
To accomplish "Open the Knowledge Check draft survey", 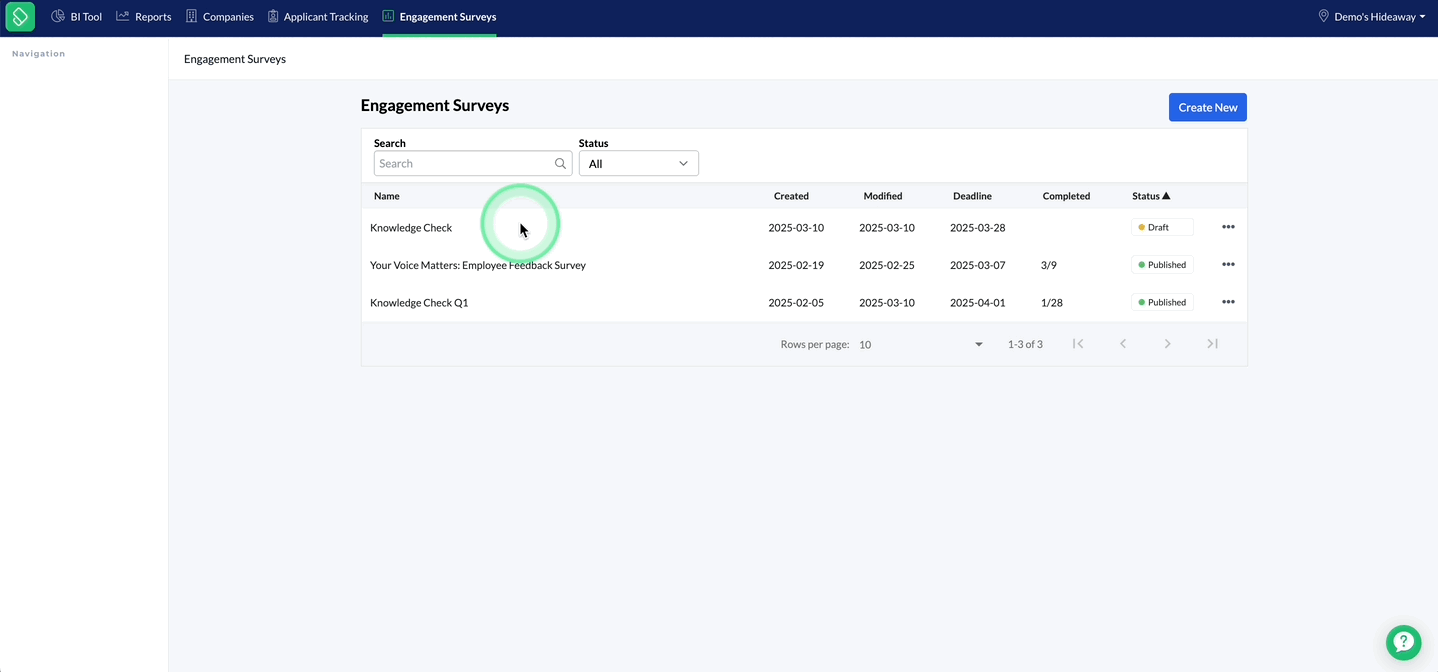I will point(411,228).
